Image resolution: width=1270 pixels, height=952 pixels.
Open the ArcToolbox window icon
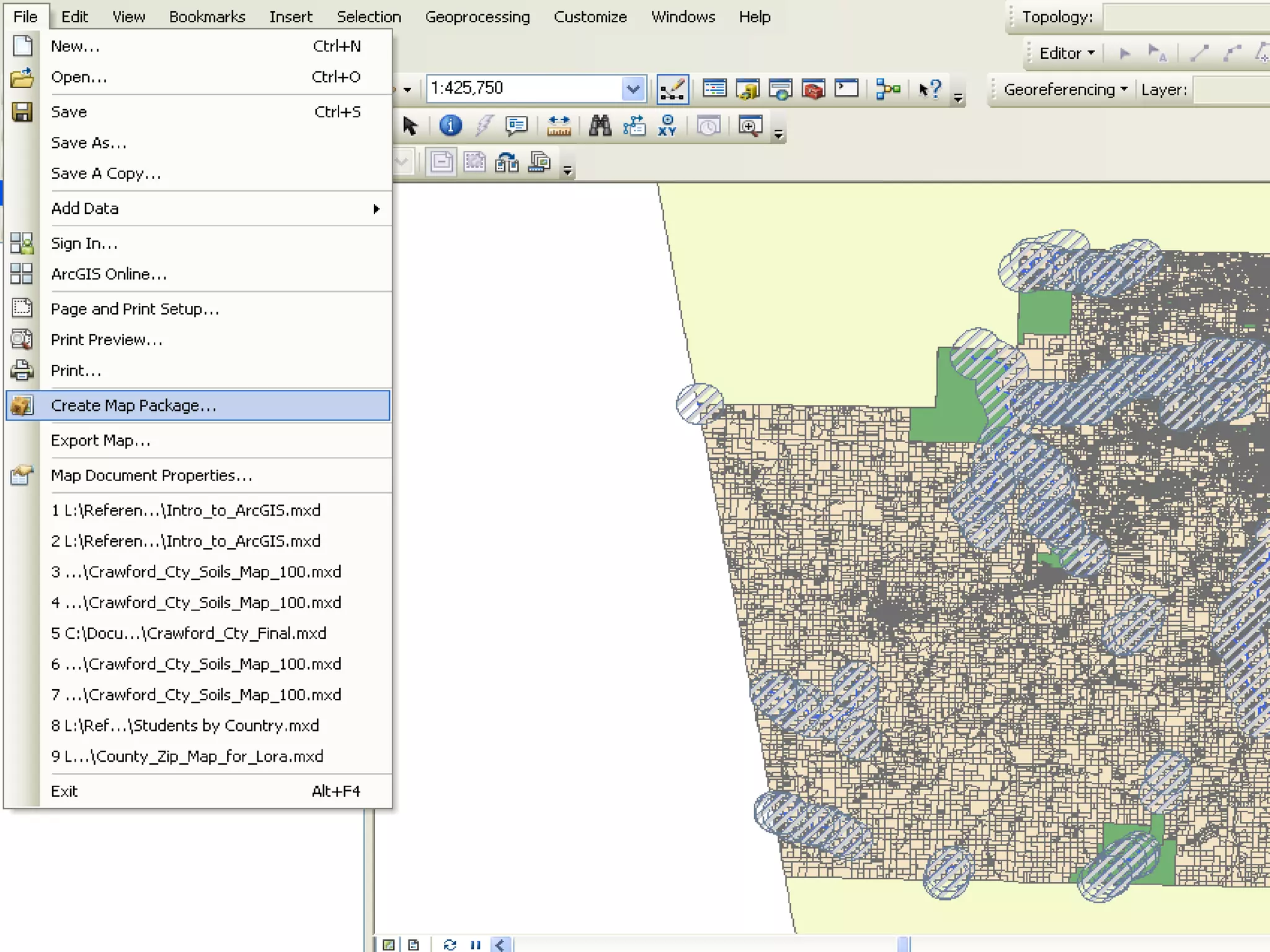[x=813, y=89]
